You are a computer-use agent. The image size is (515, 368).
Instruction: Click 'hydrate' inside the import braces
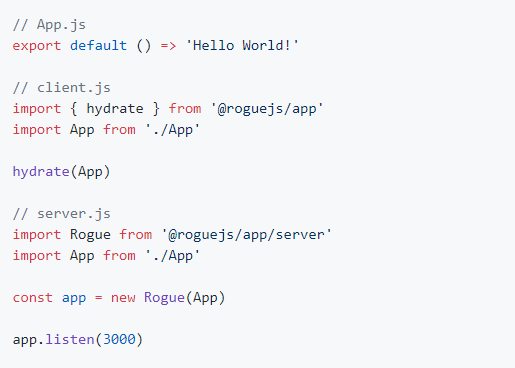(x=115, y=109)
